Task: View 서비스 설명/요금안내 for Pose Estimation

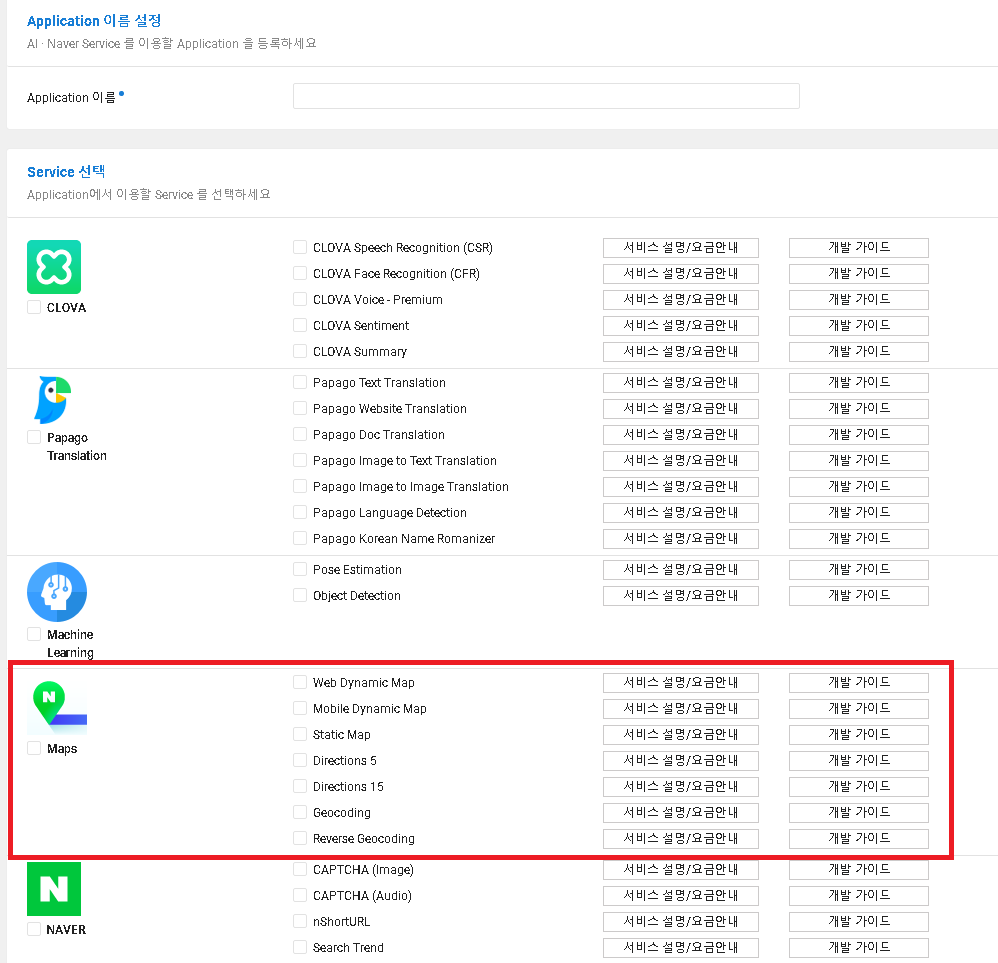Action: pos(680,570)
